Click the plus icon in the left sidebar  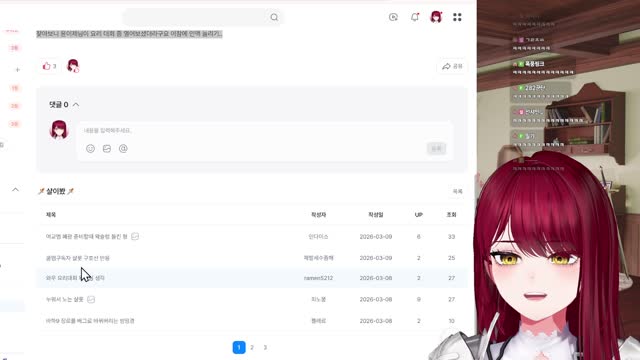[x=17, y=70]
